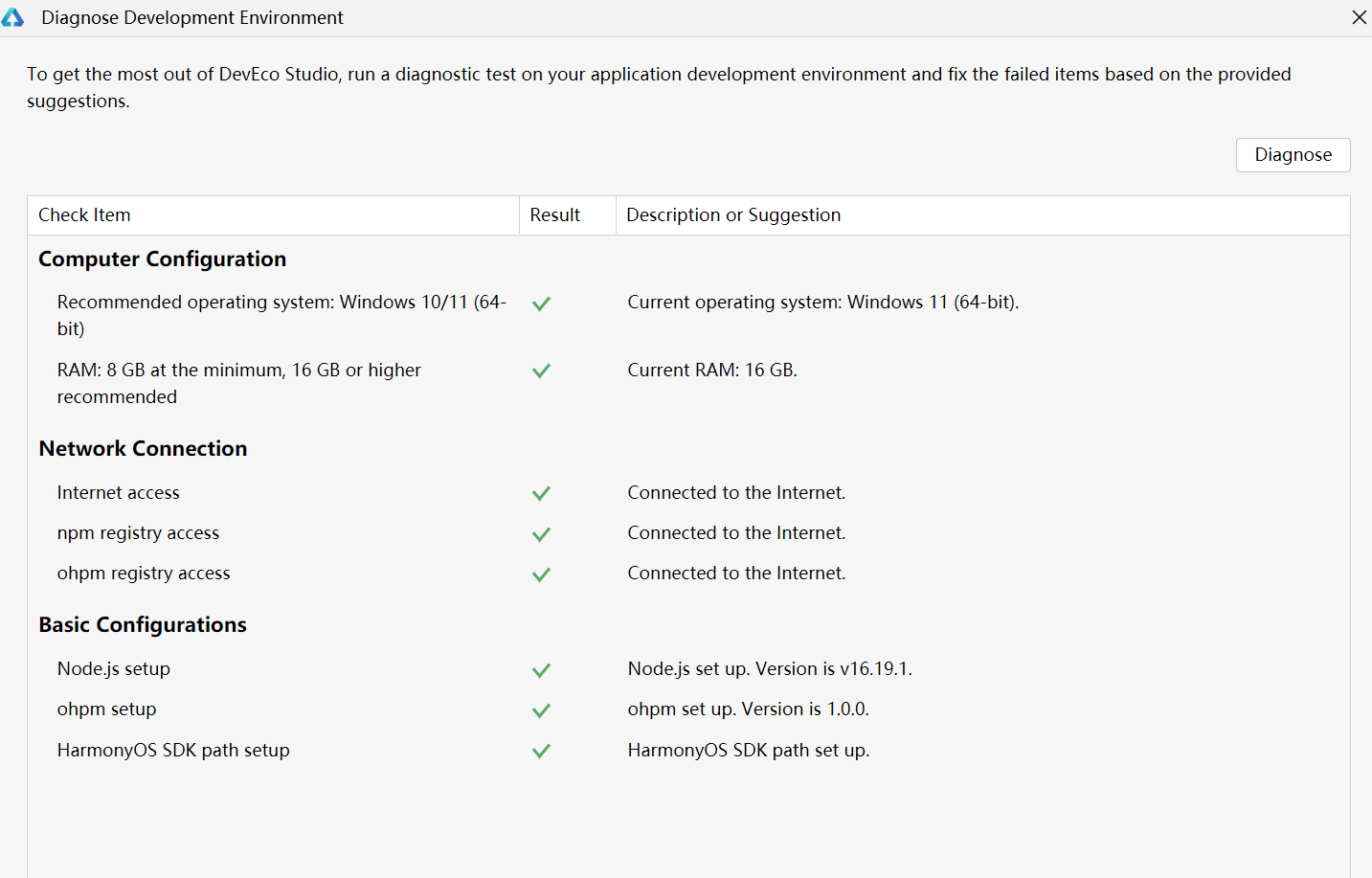Click the checkmark for Node.js setup
Viewport: 1372px width, 878px height.
point(541,670)
